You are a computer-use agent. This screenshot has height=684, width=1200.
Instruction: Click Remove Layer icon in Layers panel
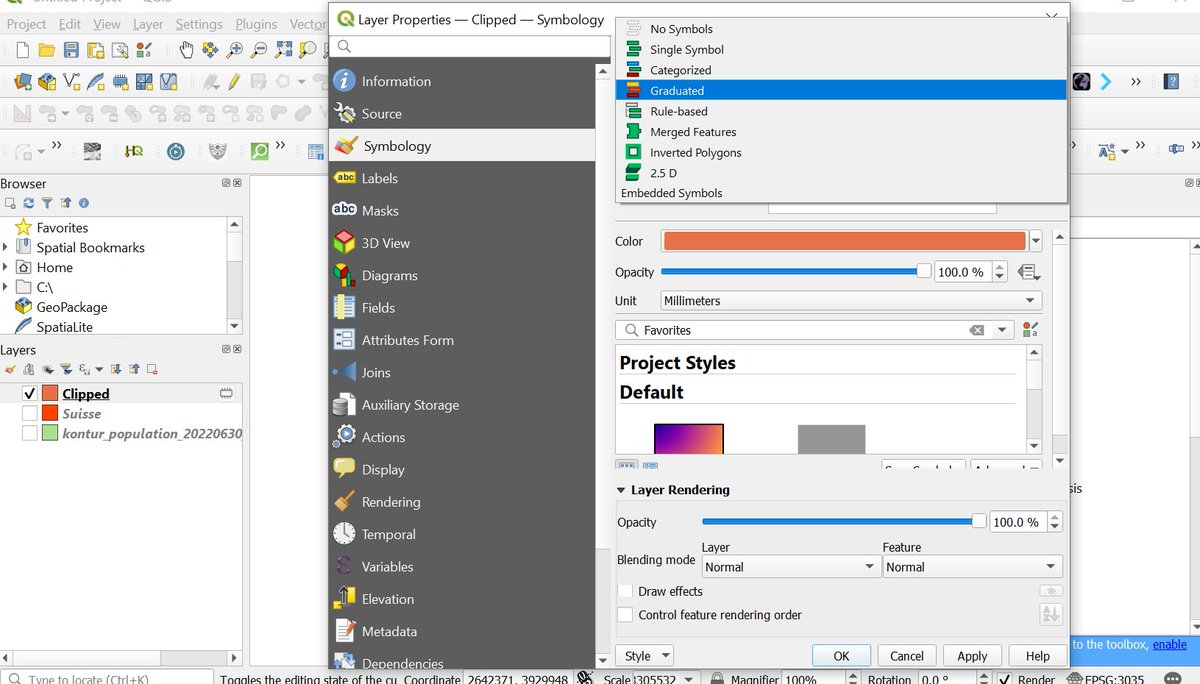[152, 369]
